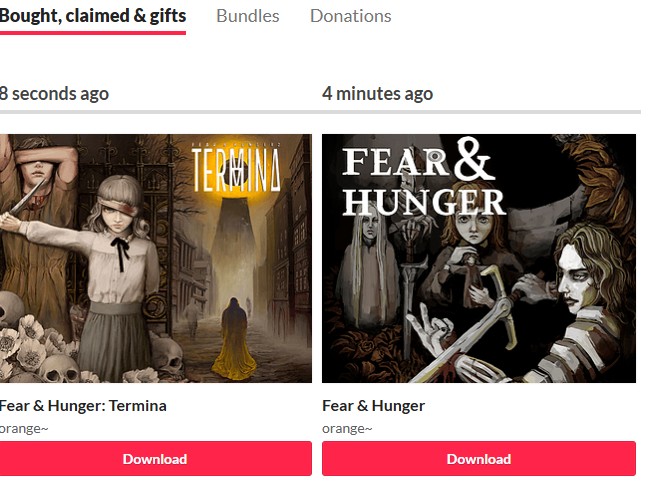
Task: Download Fear & Hunger: Termina
Action: [x=156, y=459]
